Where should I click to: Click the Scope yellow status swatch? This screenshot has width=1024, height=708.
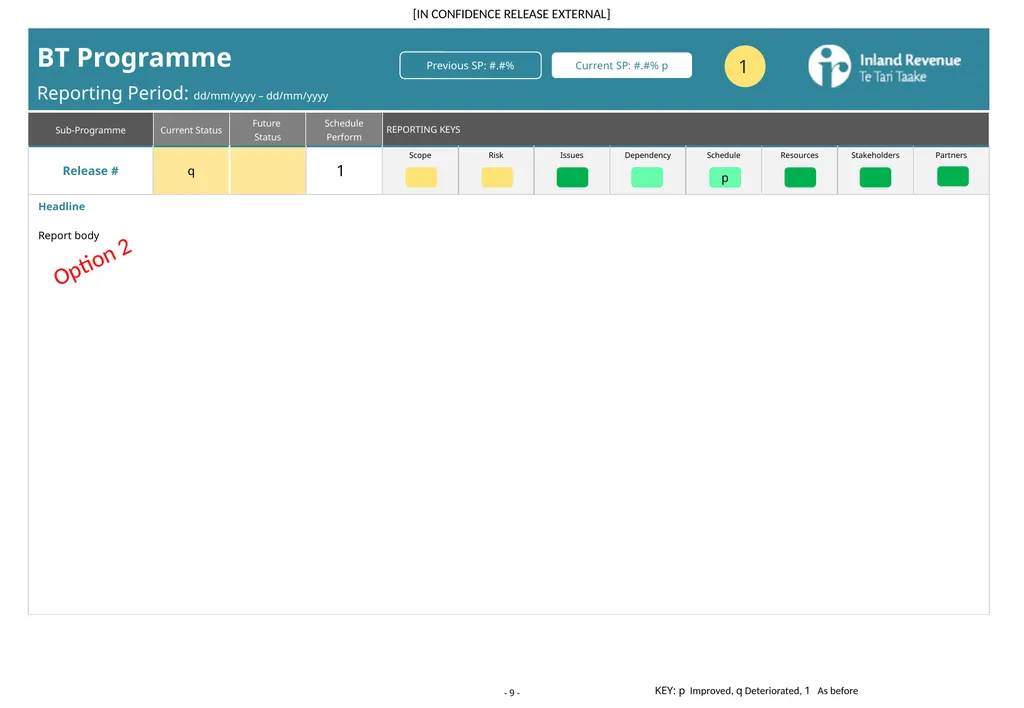coord(421,178)
